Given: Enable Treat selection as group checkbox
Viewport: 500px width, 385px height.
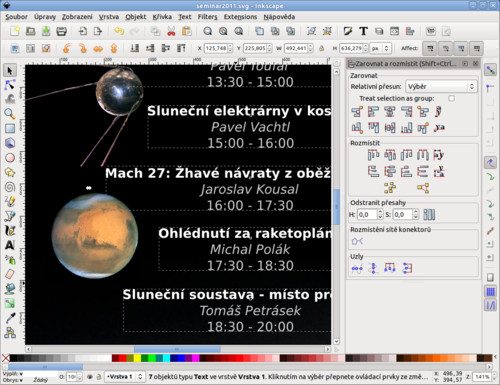Looking at the screenshot, I should tap(452, 98).
